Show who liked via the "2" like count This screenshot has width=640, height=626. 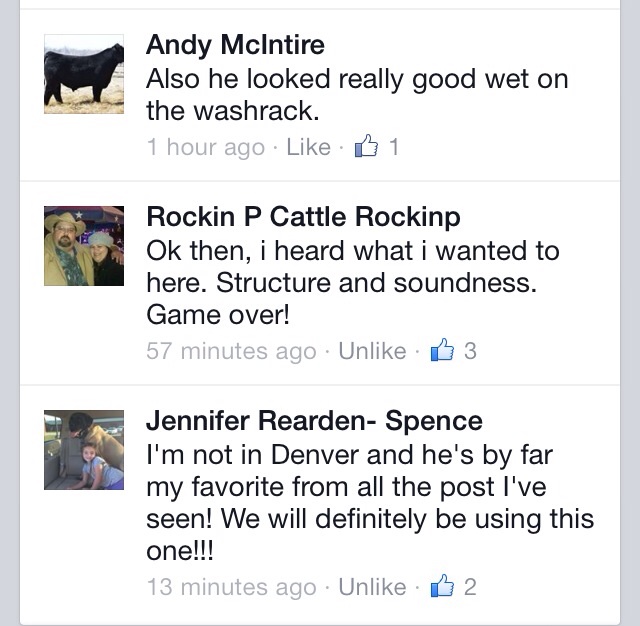tap(470, 587)
